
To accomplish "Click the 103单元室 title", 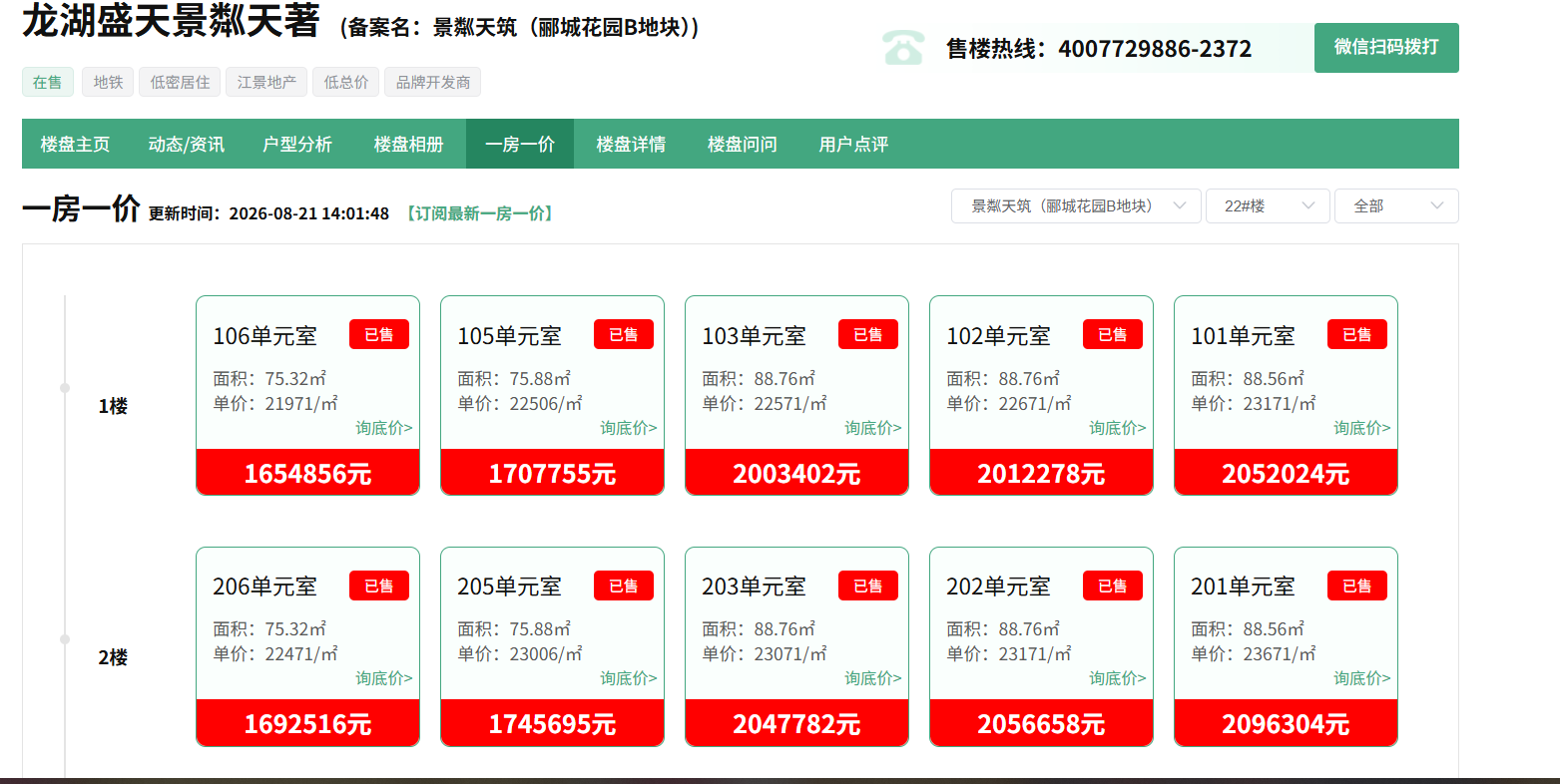I will click(x=754, y=336).
